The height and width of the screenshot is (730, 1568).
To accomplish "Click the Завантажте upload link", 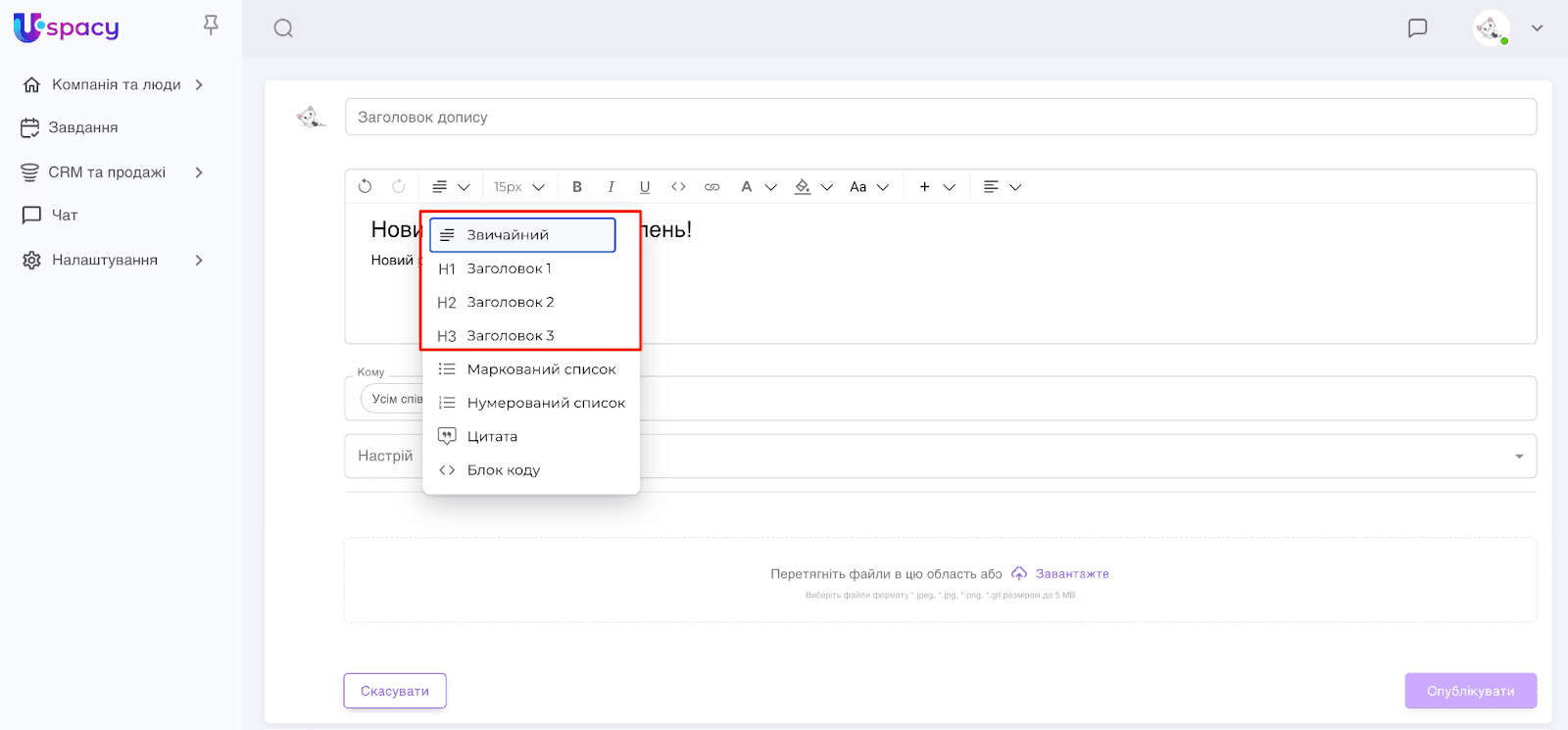I will pos(1071,574).
